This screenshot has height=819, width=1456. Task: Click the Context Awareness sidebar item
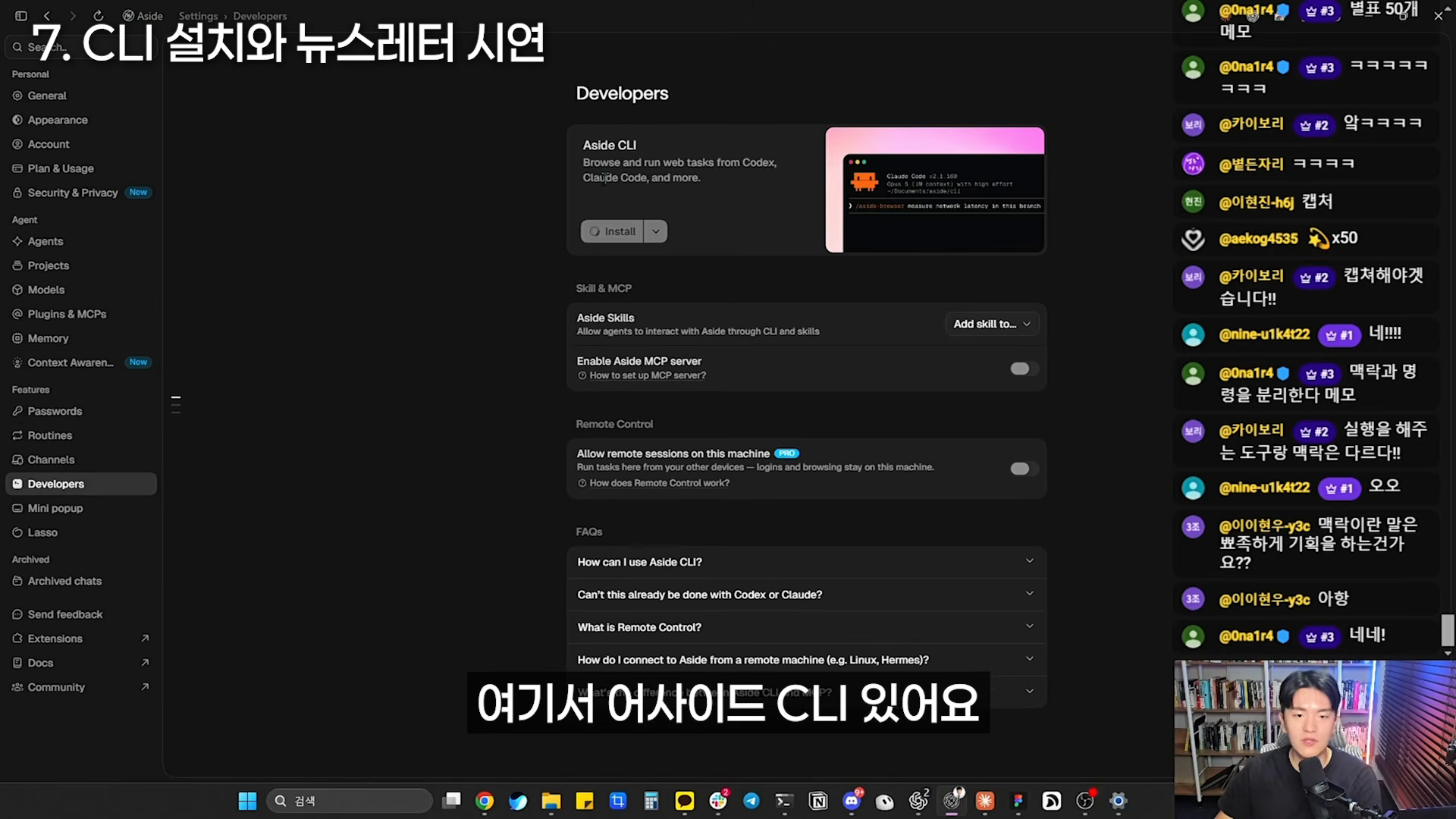click(x=81, y=362)
